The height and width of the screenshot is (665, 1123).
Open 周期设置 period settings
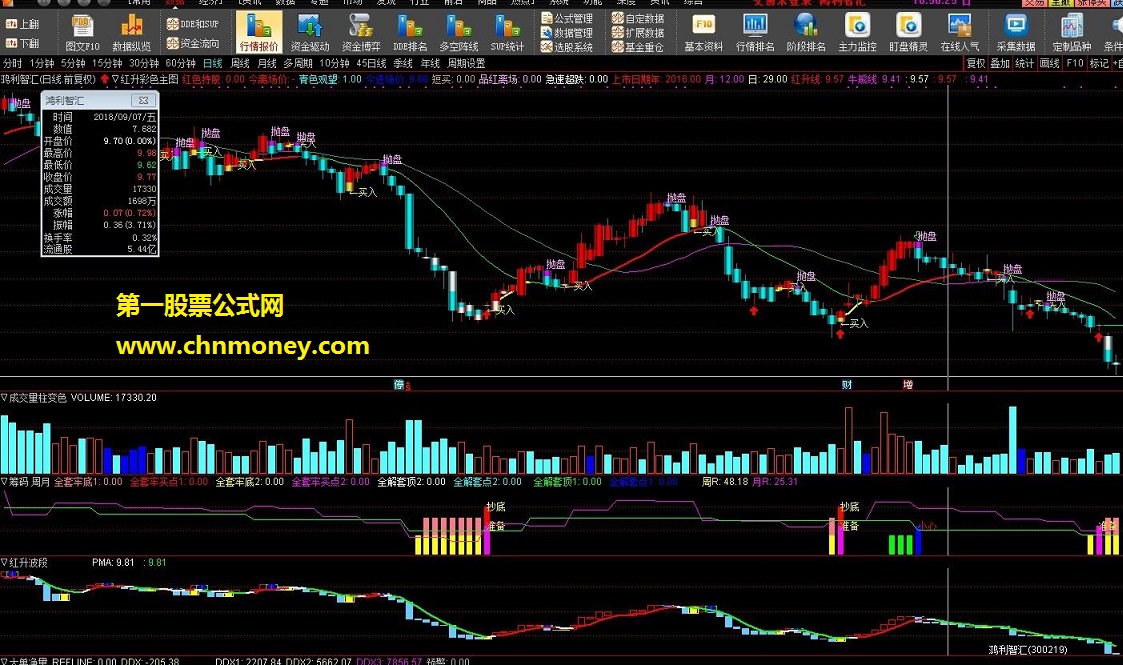(466, 64)
